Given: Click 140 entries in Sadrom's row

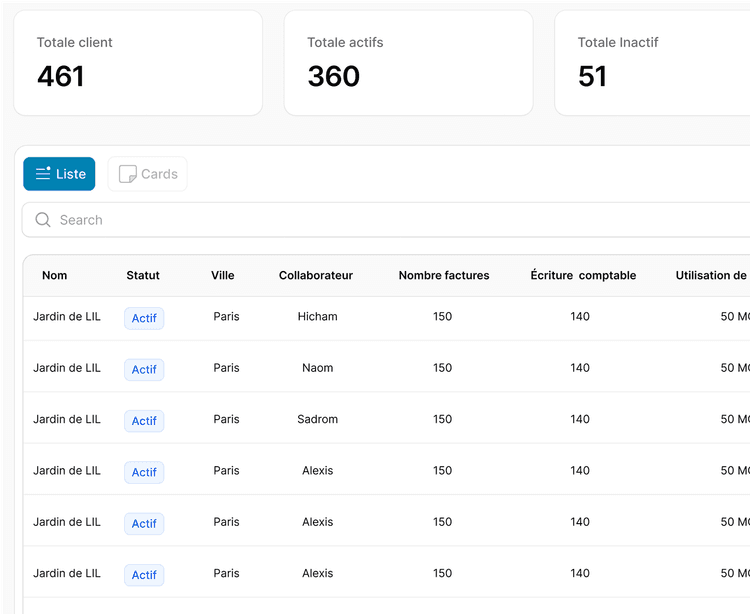Looking at the screenshot, I should click(x=580, y=419).
